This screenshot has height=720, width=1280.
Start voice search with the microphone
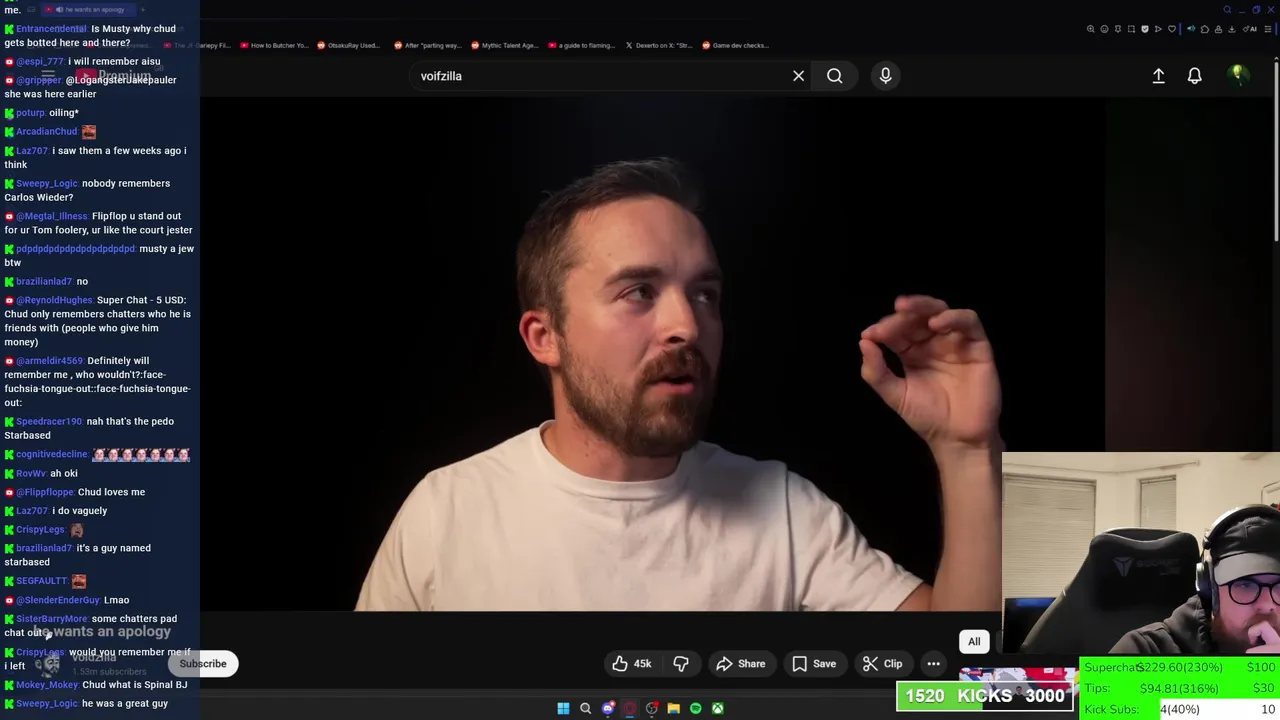point(885,76)
